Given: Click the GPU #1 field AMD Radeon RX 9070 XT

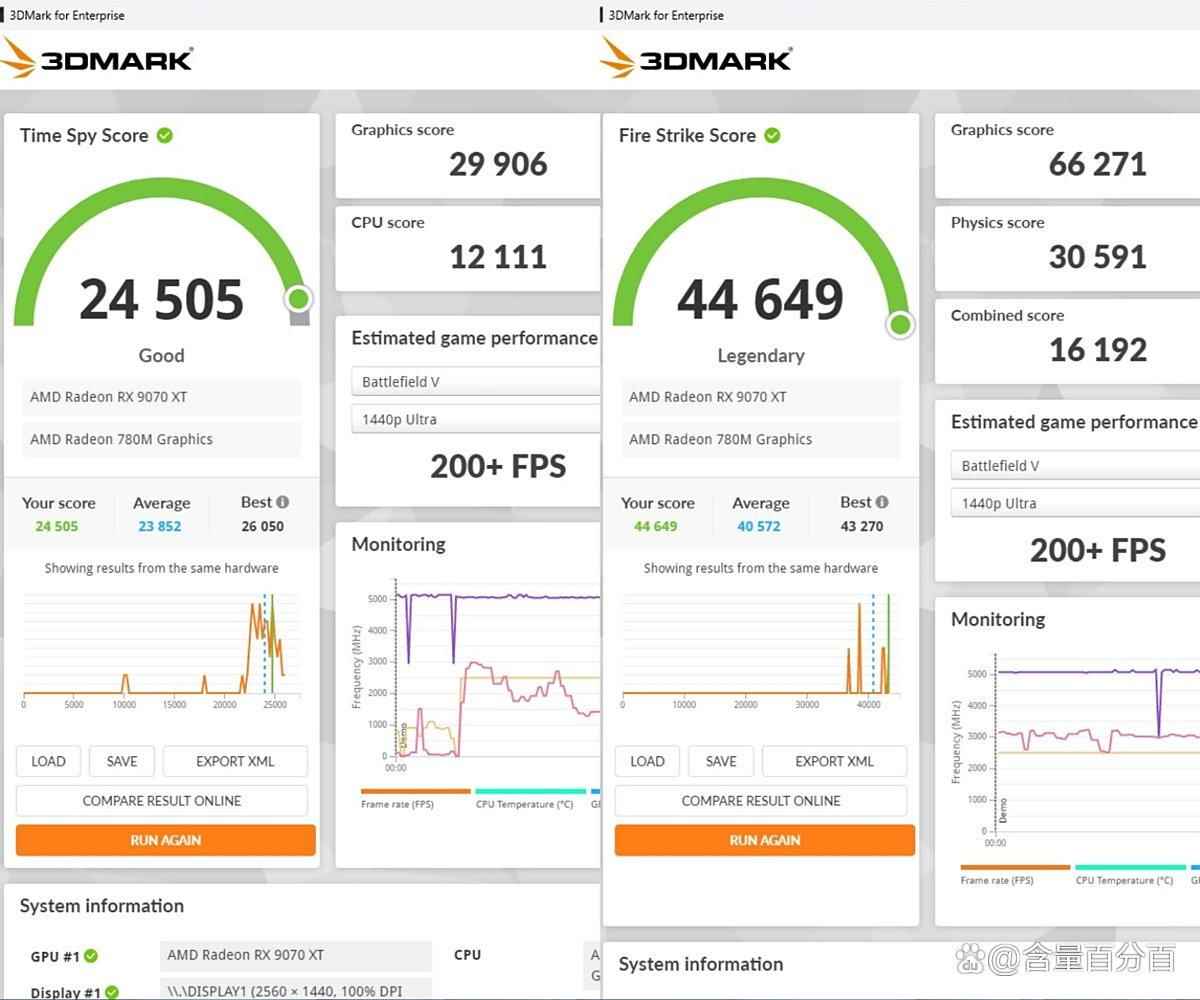Looking at the screenshot, I should 296,955.
